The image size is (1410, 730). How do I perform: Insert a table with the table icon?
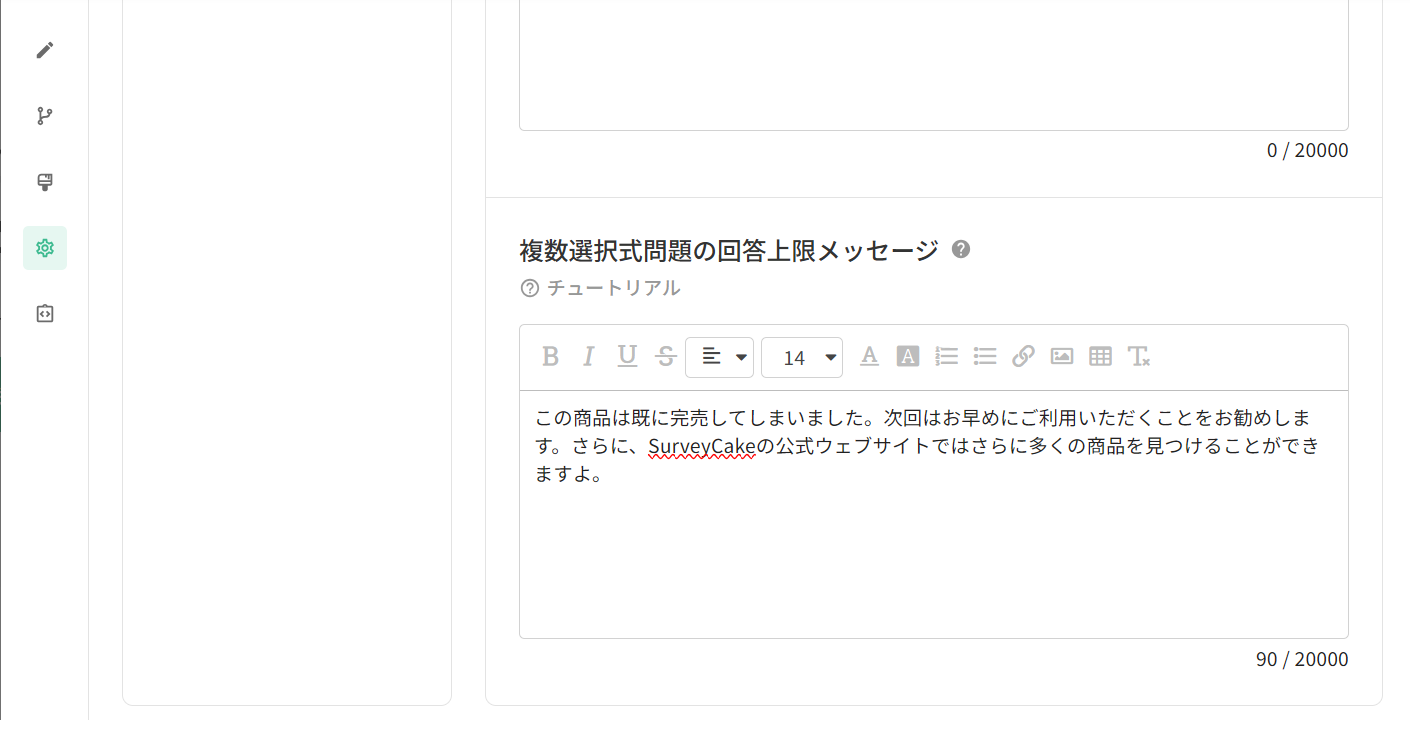coord(1100,356)
